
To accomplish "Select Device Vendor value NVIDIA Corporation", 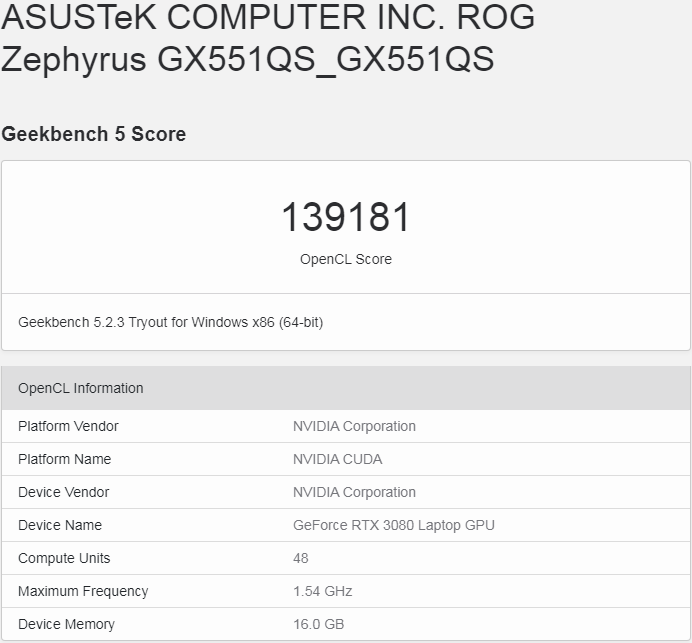I will point(354,492).
